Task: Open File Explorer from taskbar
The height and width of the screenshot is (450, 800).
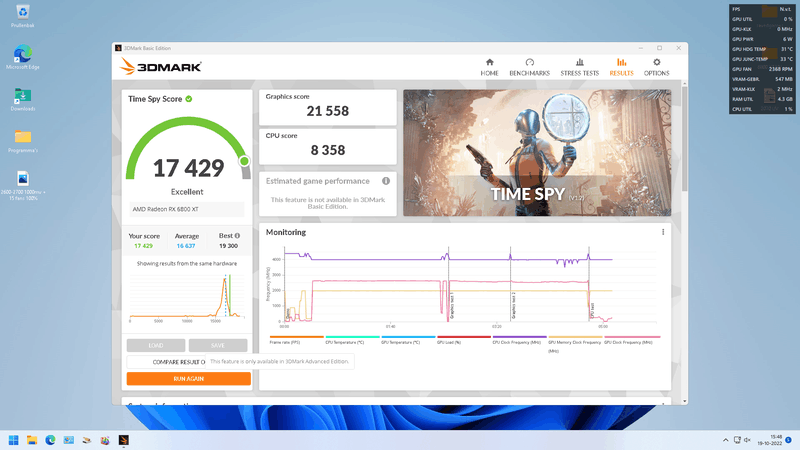Action: [x=32, y=440]
